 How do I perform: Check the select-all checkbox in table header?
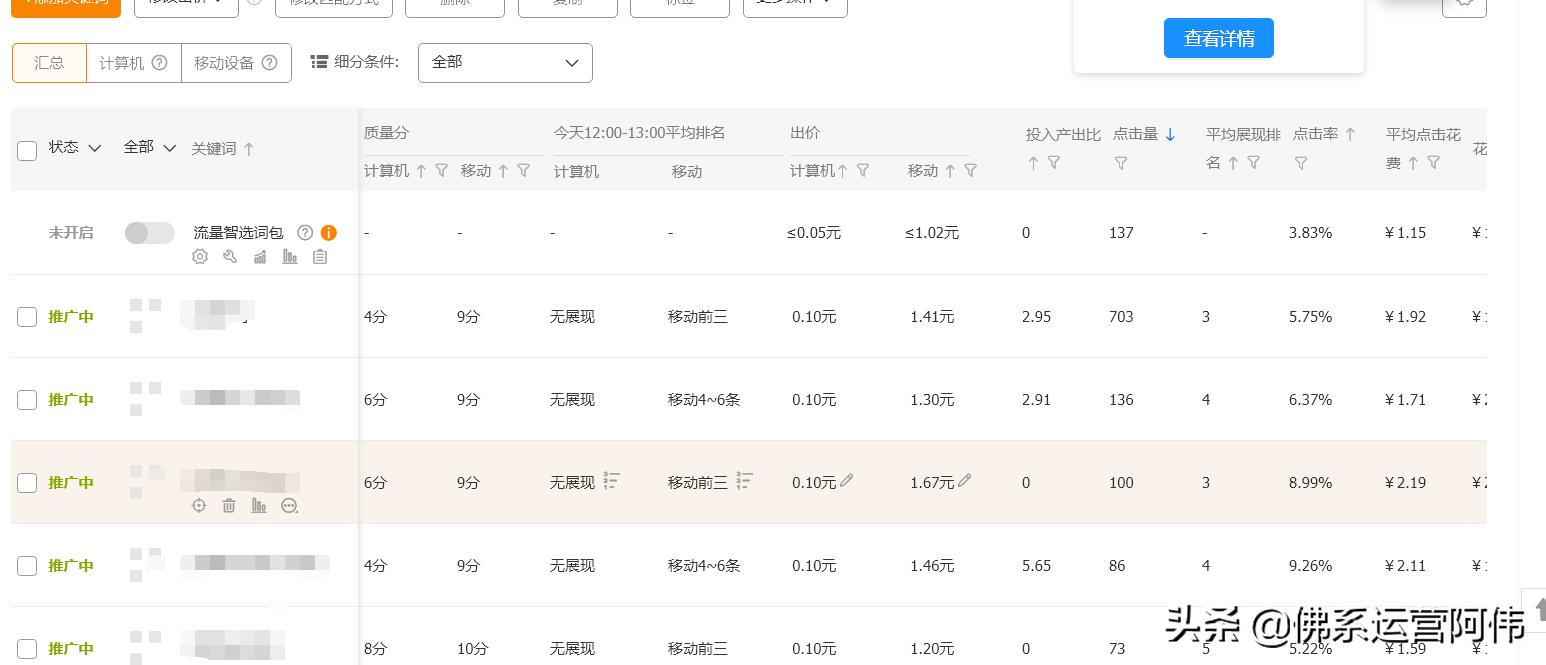pos(27,151)
